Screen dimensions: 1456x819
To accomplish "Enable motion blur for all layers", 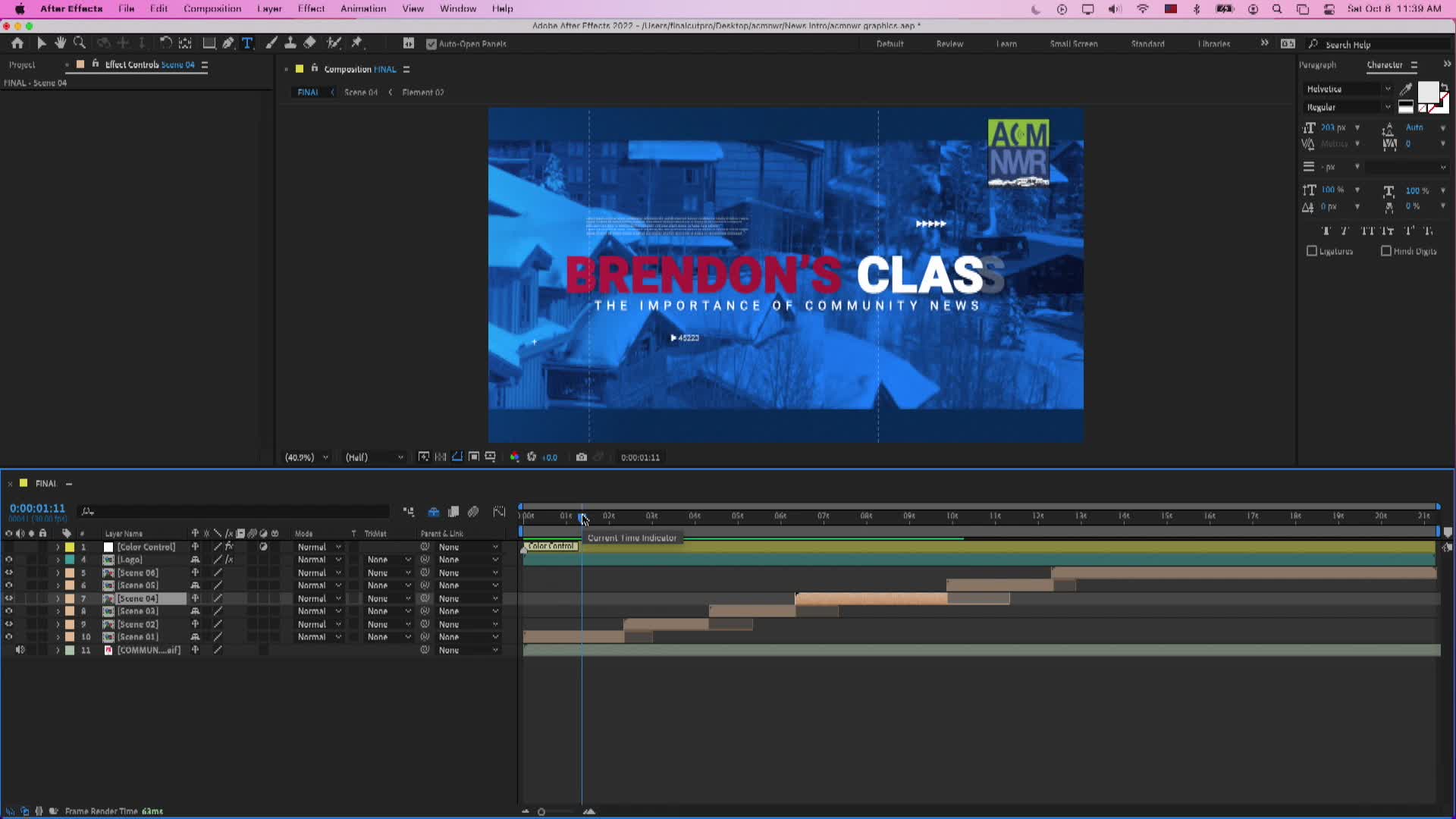I will click(x=473, y=512).
